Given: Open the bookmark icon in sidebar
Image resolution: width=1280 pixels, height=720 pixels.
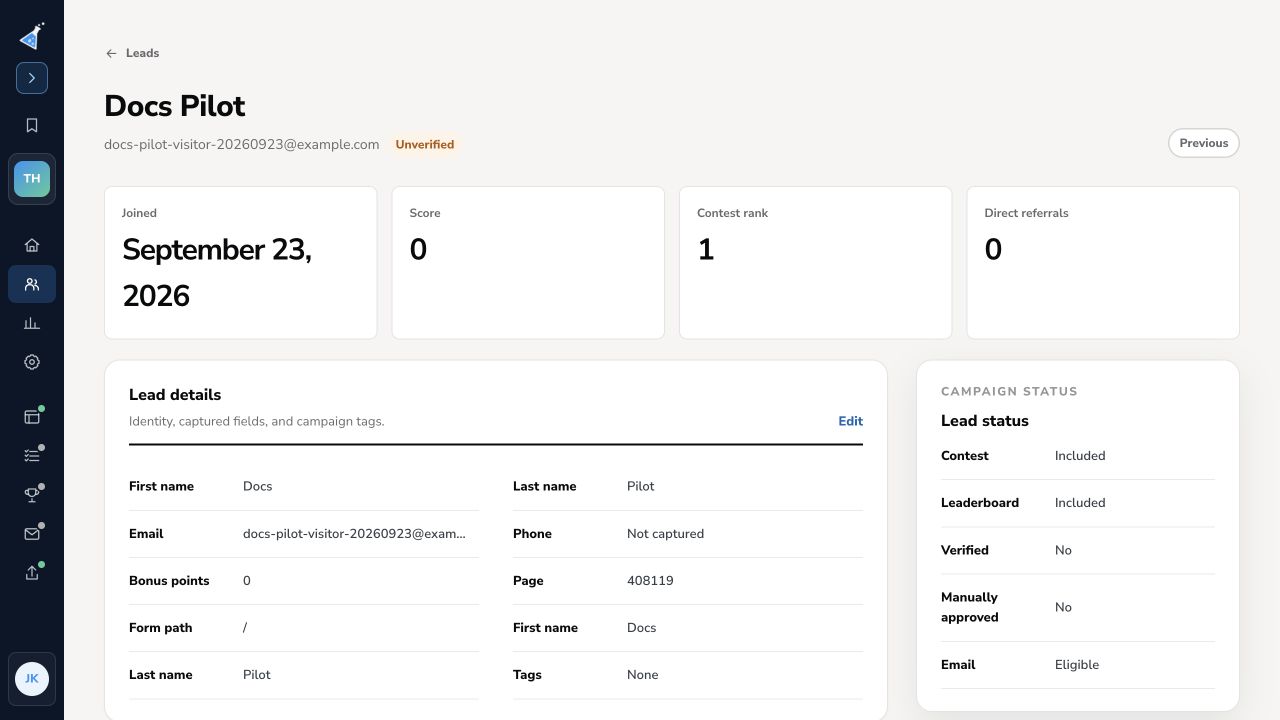Looking at the screenshot, I should [x=32, y=125].
